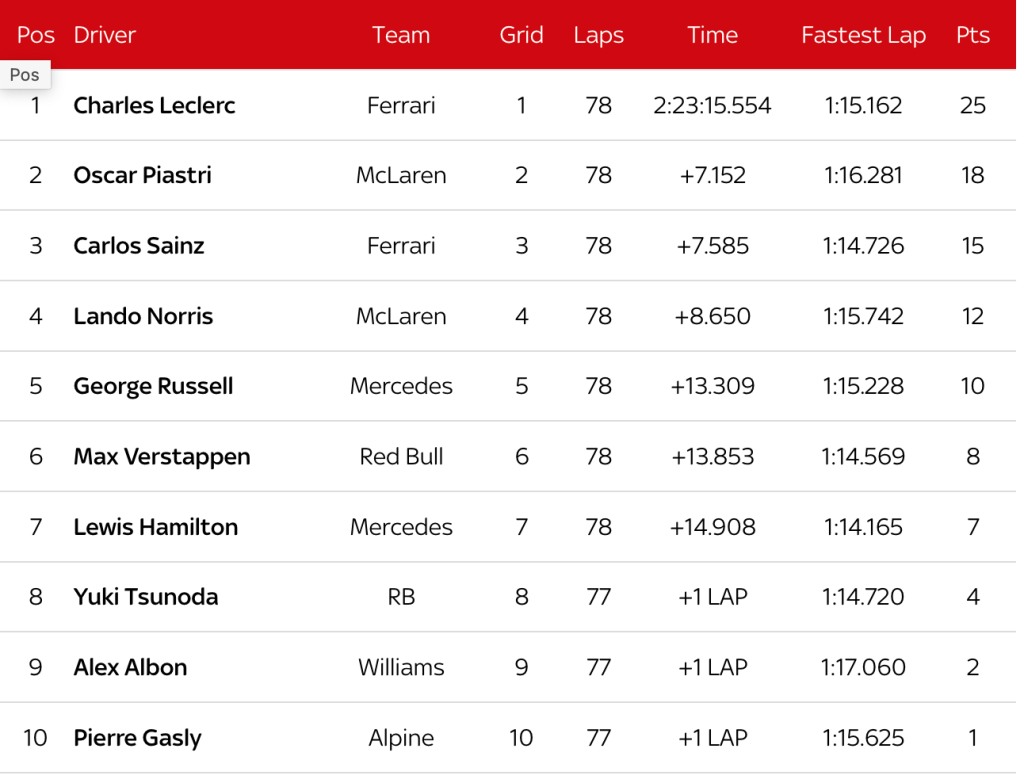Select the Driver column header

coord(104,35)
